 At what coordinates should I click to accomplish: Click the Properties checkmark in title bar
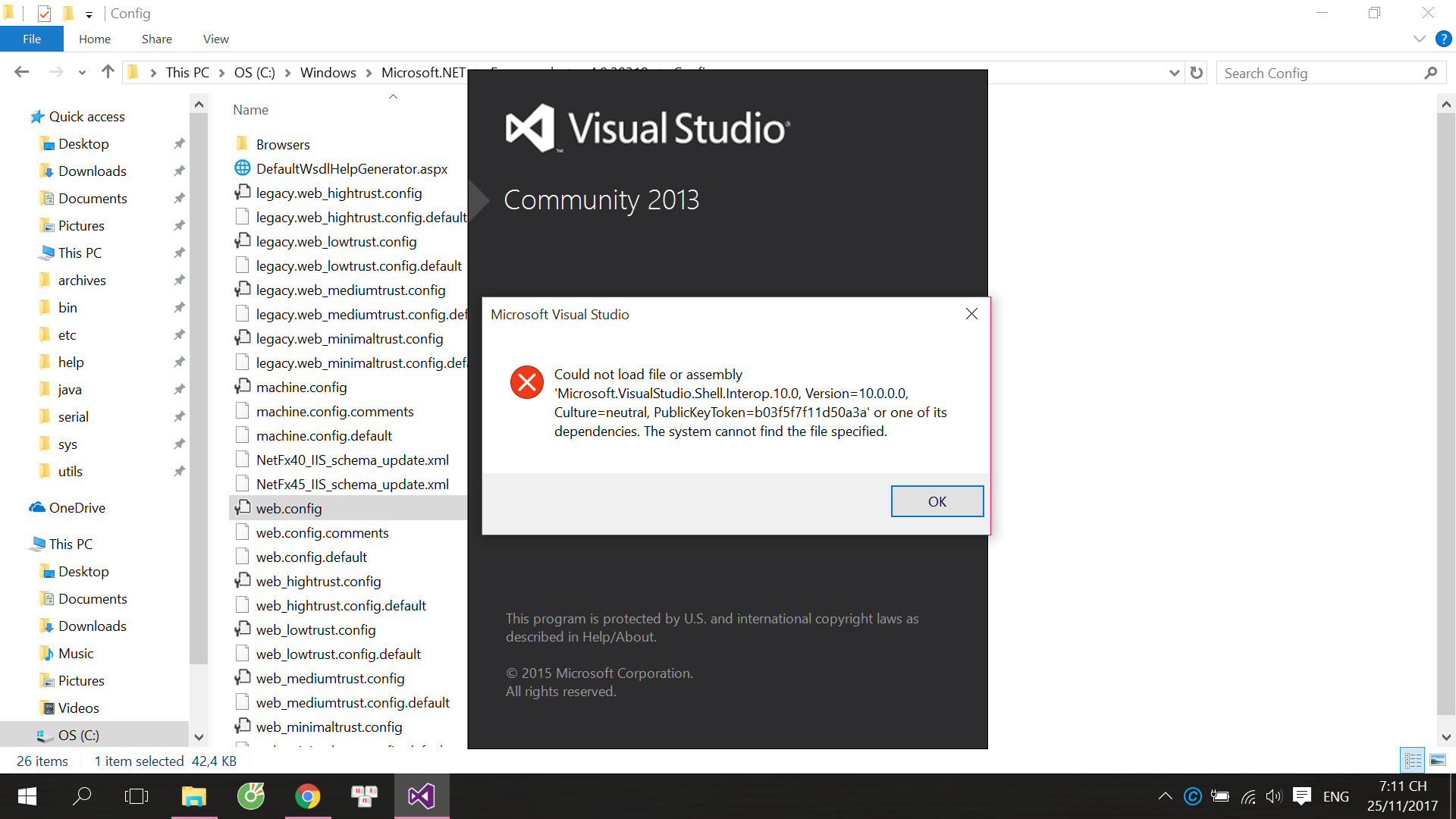44,13
